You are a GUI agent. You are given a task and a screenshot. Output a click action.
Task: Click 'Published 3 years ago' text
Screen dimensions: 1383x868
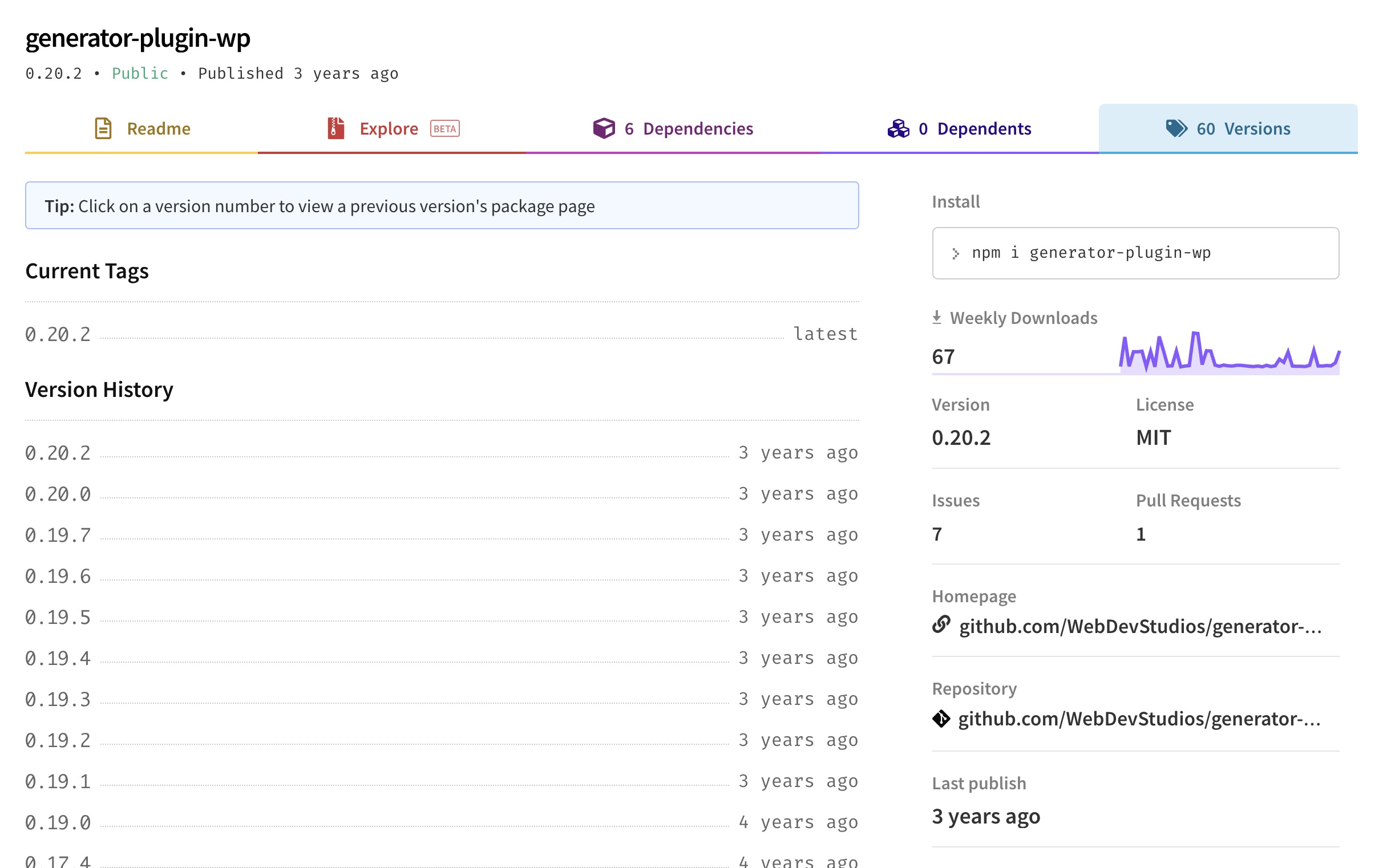[x=298, y=74]
